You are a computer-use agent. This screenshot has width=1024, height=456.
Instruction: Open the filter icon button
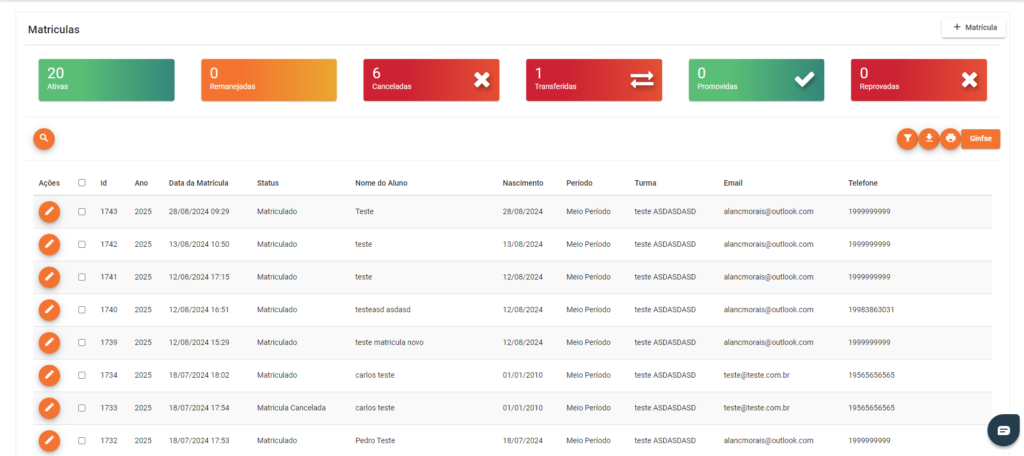pyautogui.click(x=907, y=139)
